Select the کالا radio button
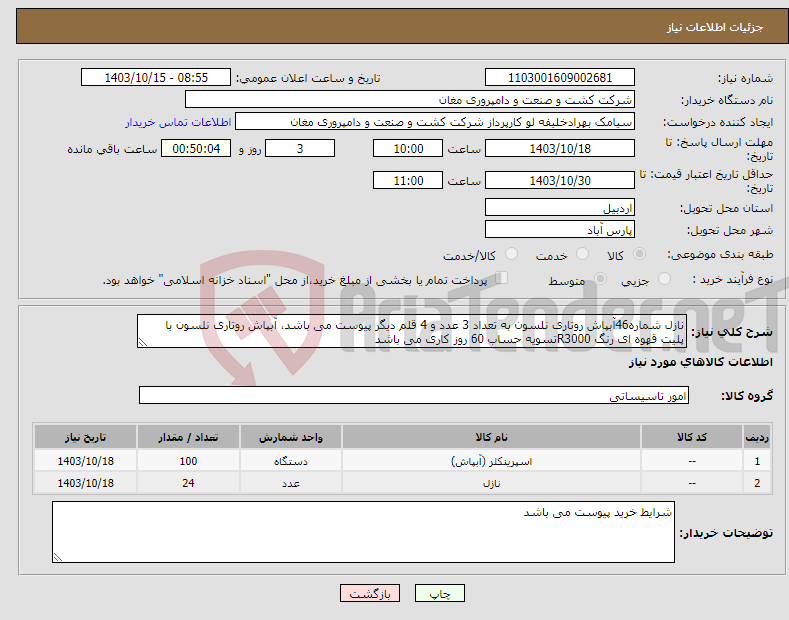This screenshot has height=620, width=789. click(x=639, y=254)
